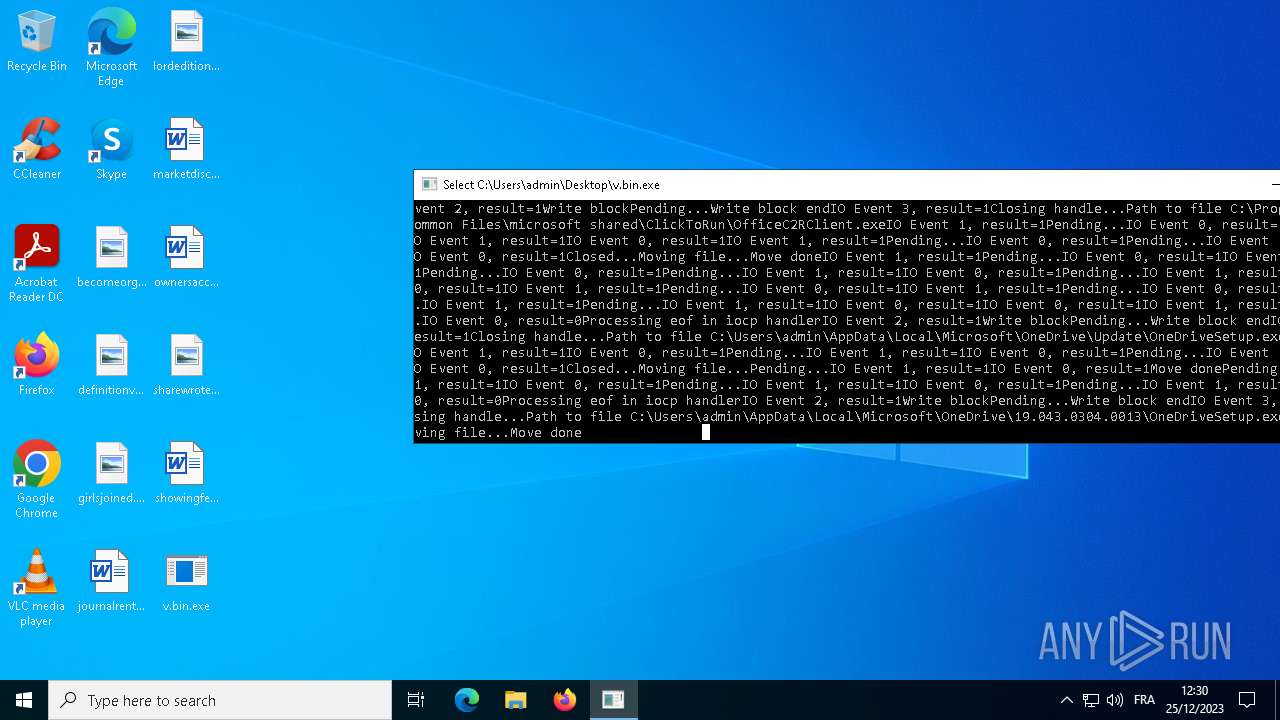Select the lordedition image file on desktop
The height and width of the screenshot is (720, 1280).
(186, 42)
